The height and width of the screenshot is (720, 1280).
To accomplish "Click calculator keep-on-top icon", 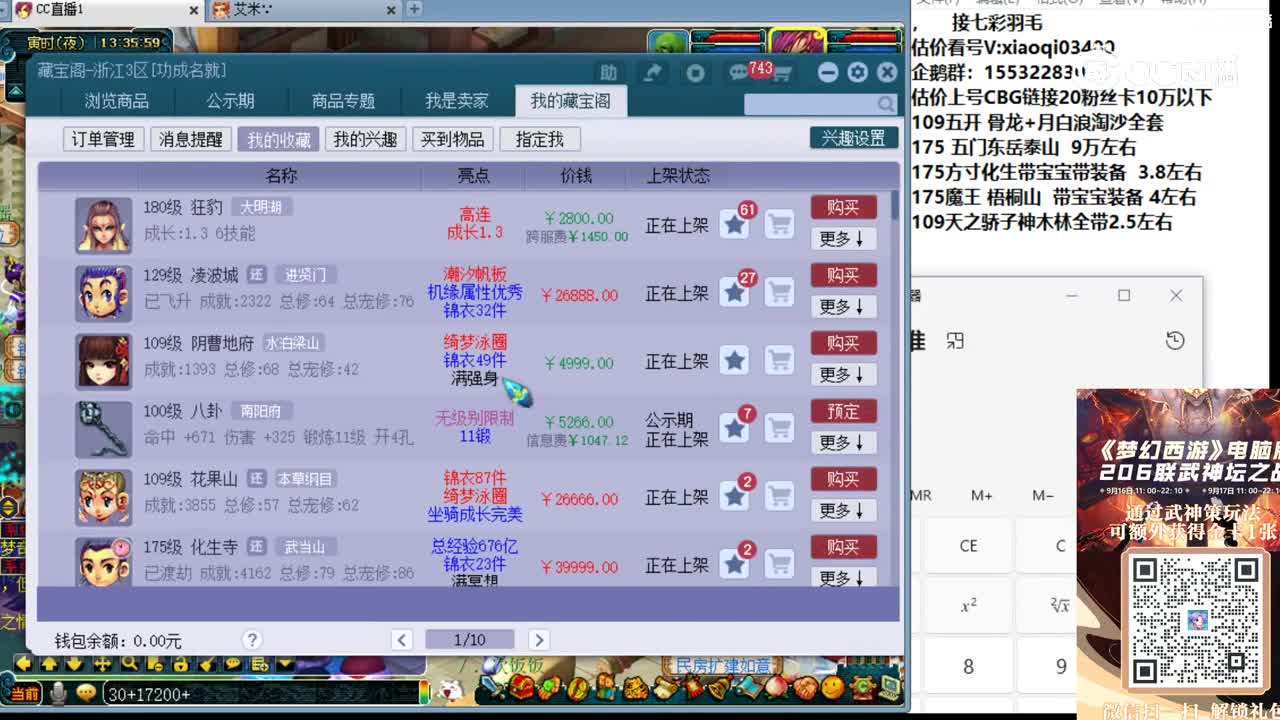I will coord(955,341).
